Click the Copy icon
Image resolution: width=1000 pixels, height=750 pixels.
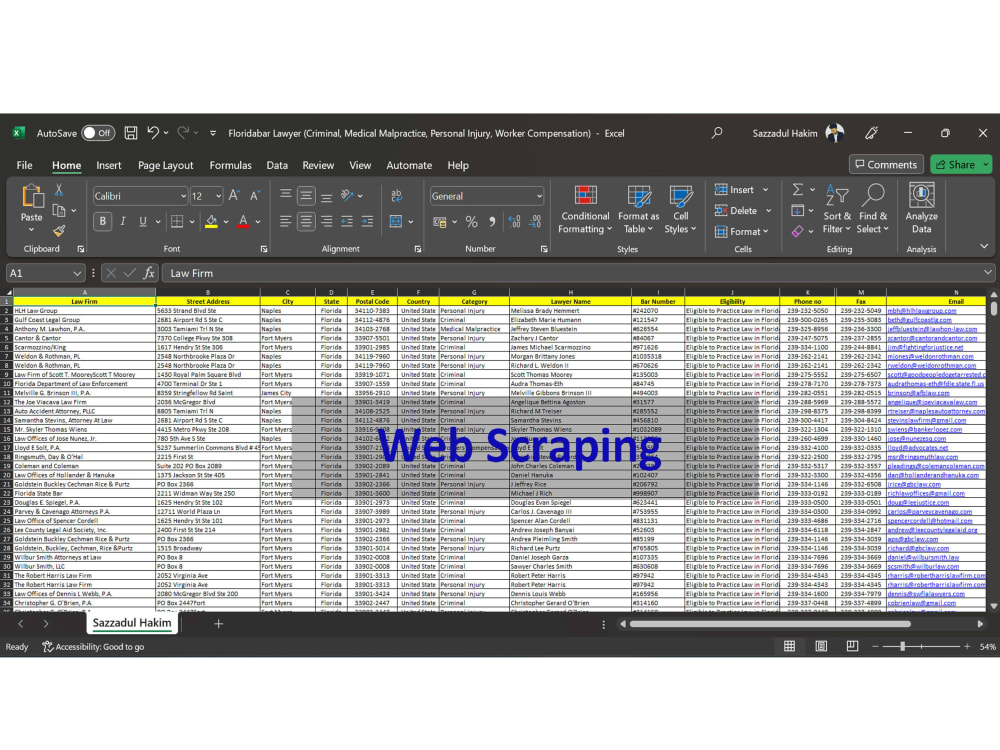coord(59,210)
